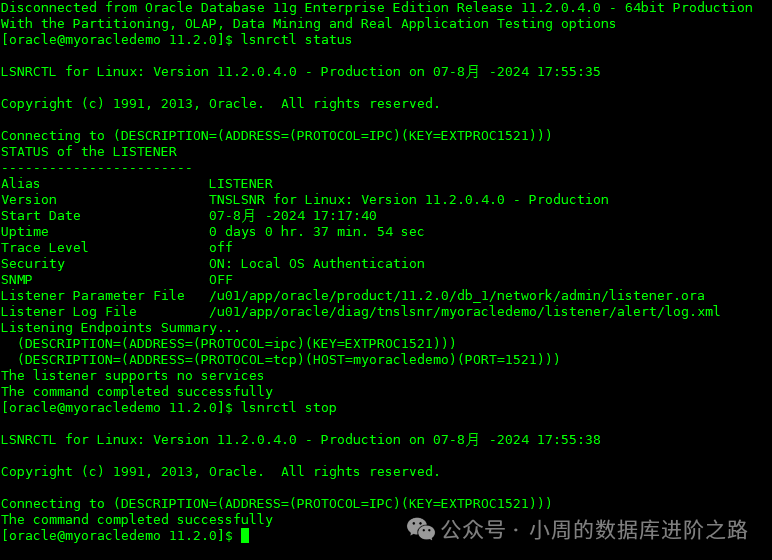The height and width of the screenshot is (560, 772).
Task: Select the 'ON: Local OS Authentication' value
Action: (x=317, y=264)
